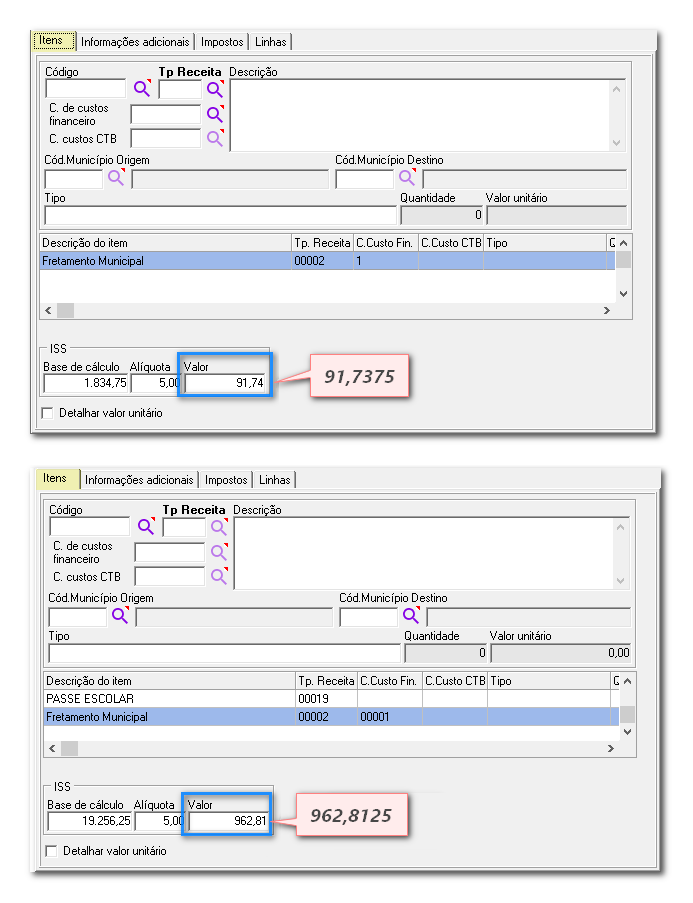Viewport: 693px width, 903px height.
Task: Click ISS Valor field showing 91,74
Action: (x=225, y=383)
